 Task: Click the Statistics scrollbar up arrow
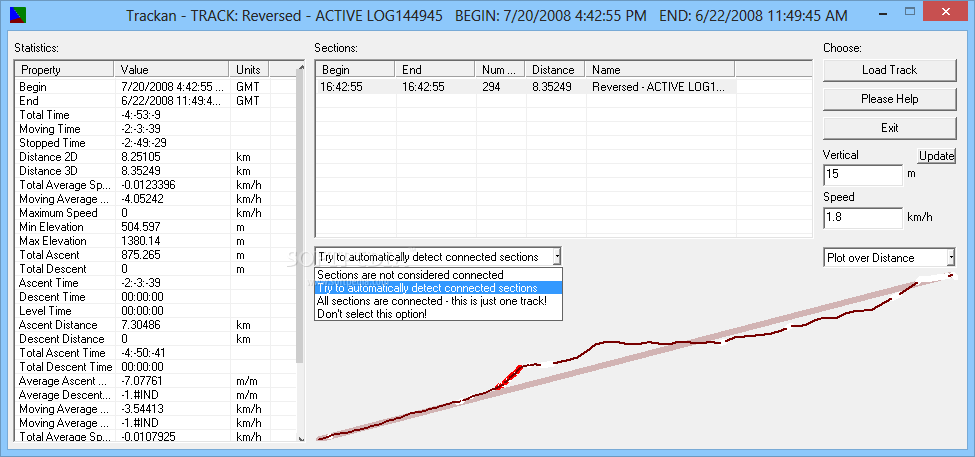coord(300,67)
